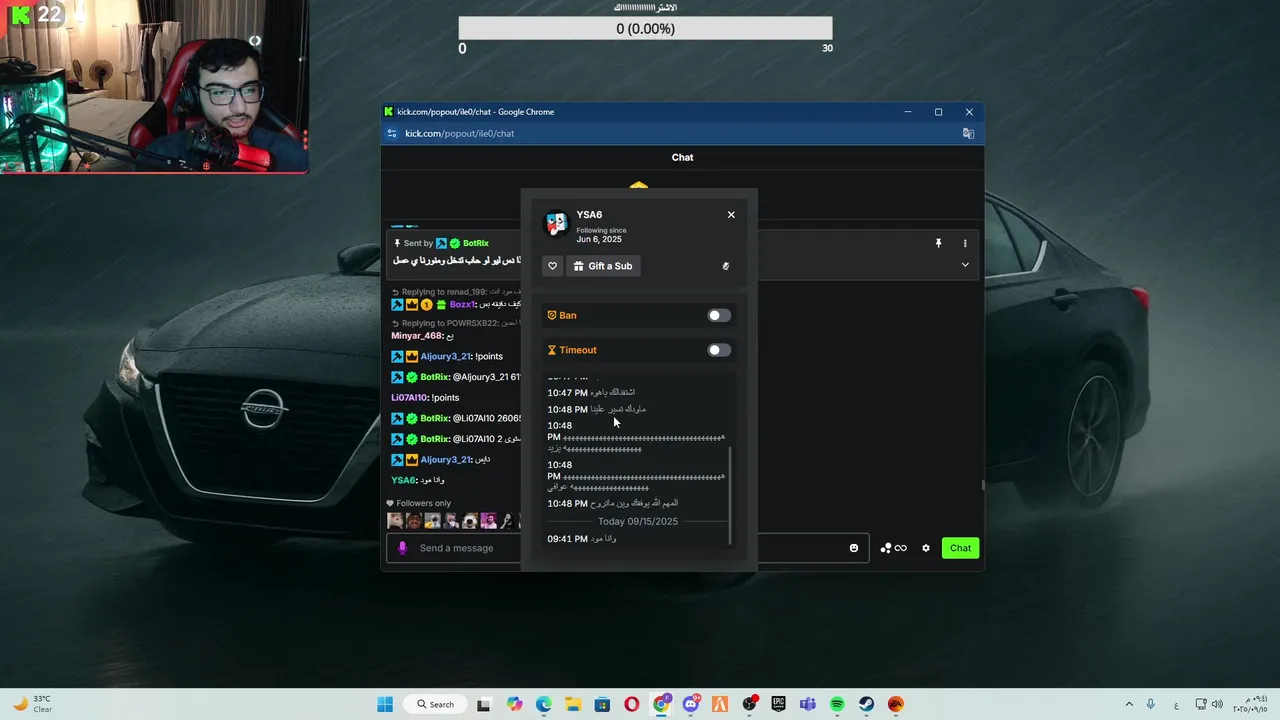Show hidden system tray icons

(1129, 704)
